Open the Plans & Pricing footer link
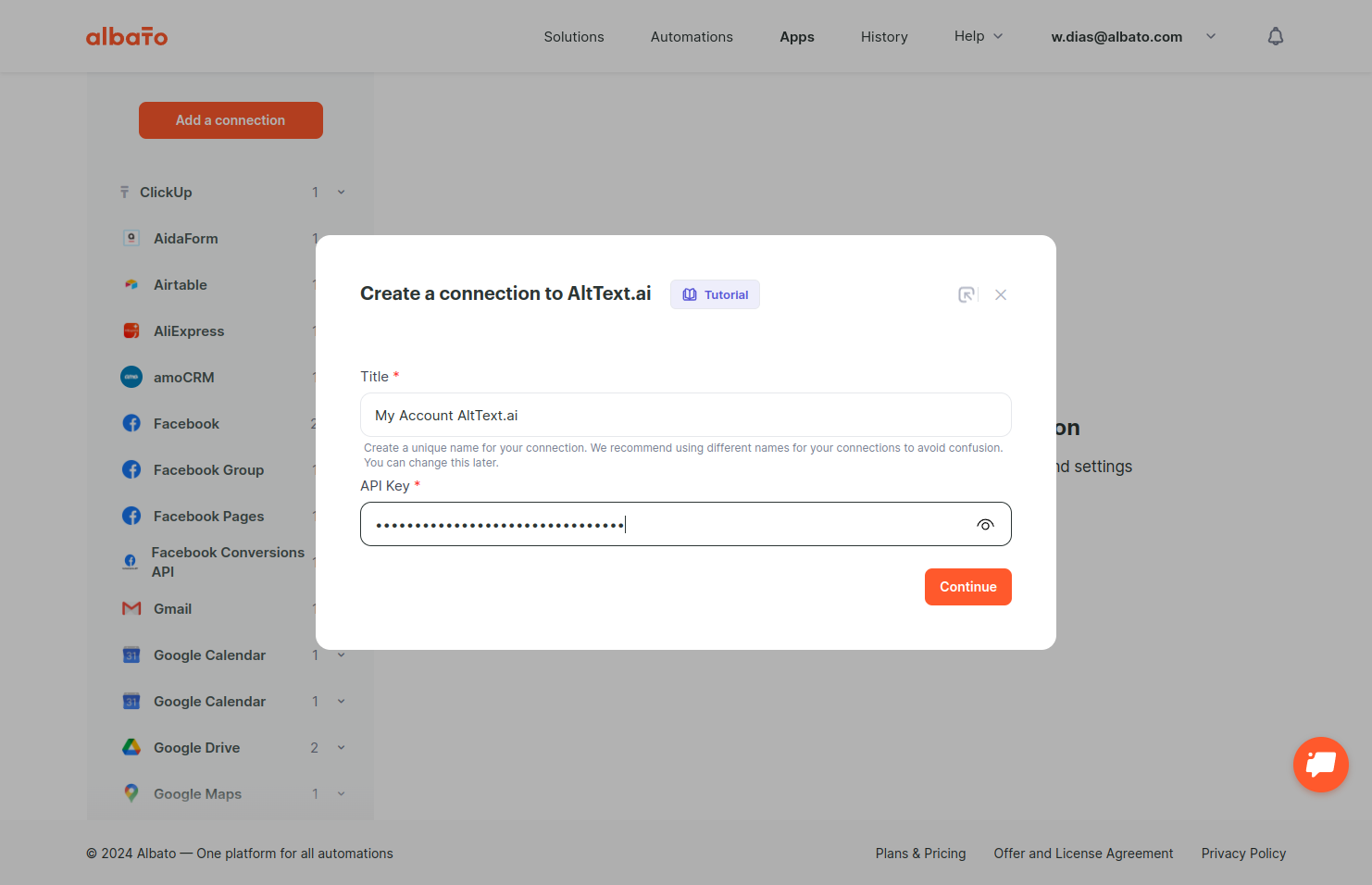The image size is (1372, 885). 920,854
